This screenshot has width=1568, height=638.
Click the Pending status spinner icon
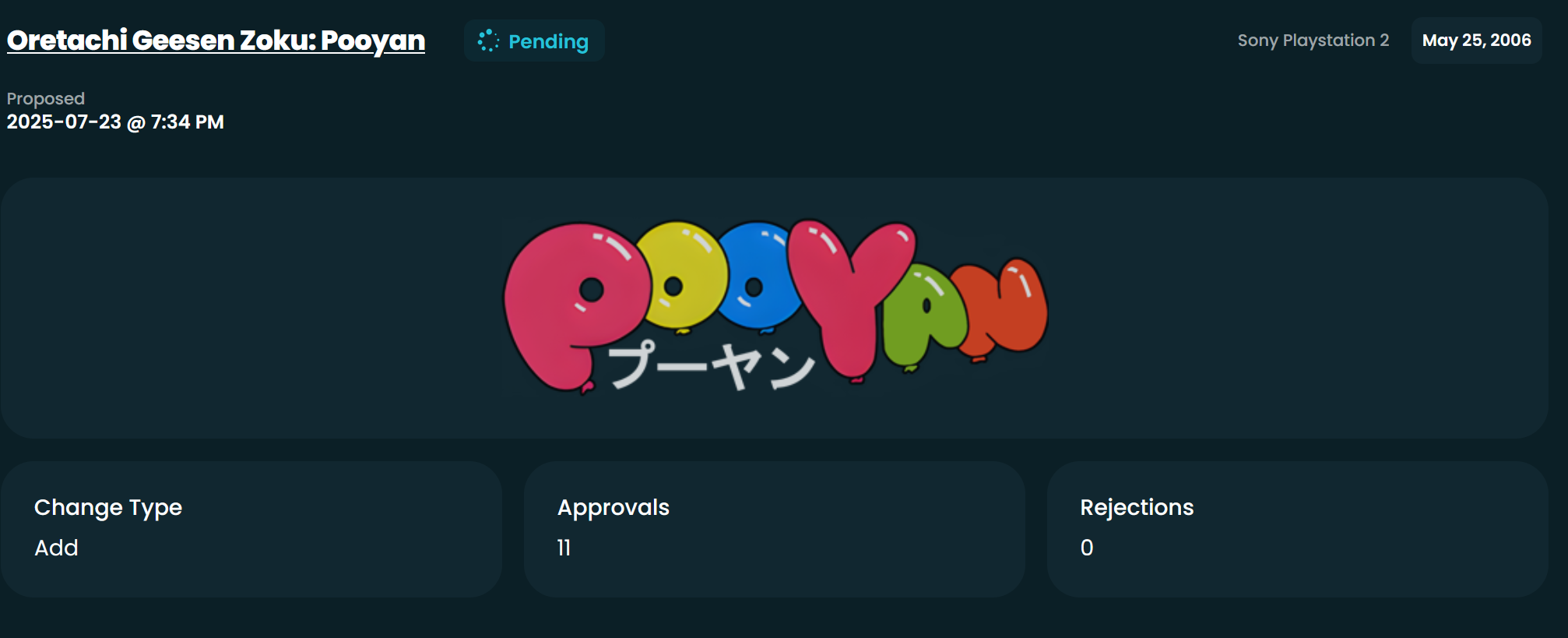tap(488, 41)
